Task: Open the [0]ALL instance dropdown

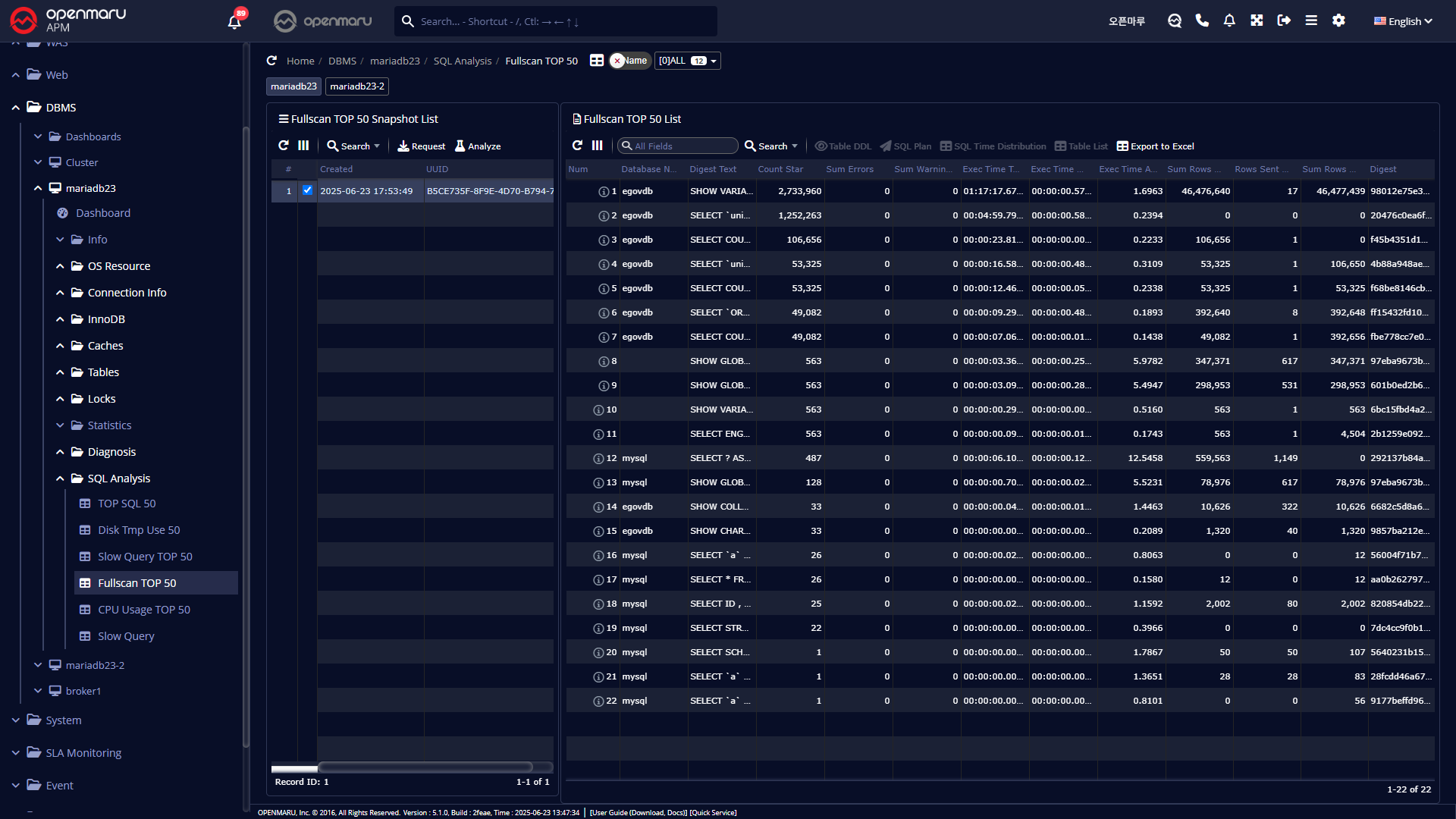Action: point(687,61)
